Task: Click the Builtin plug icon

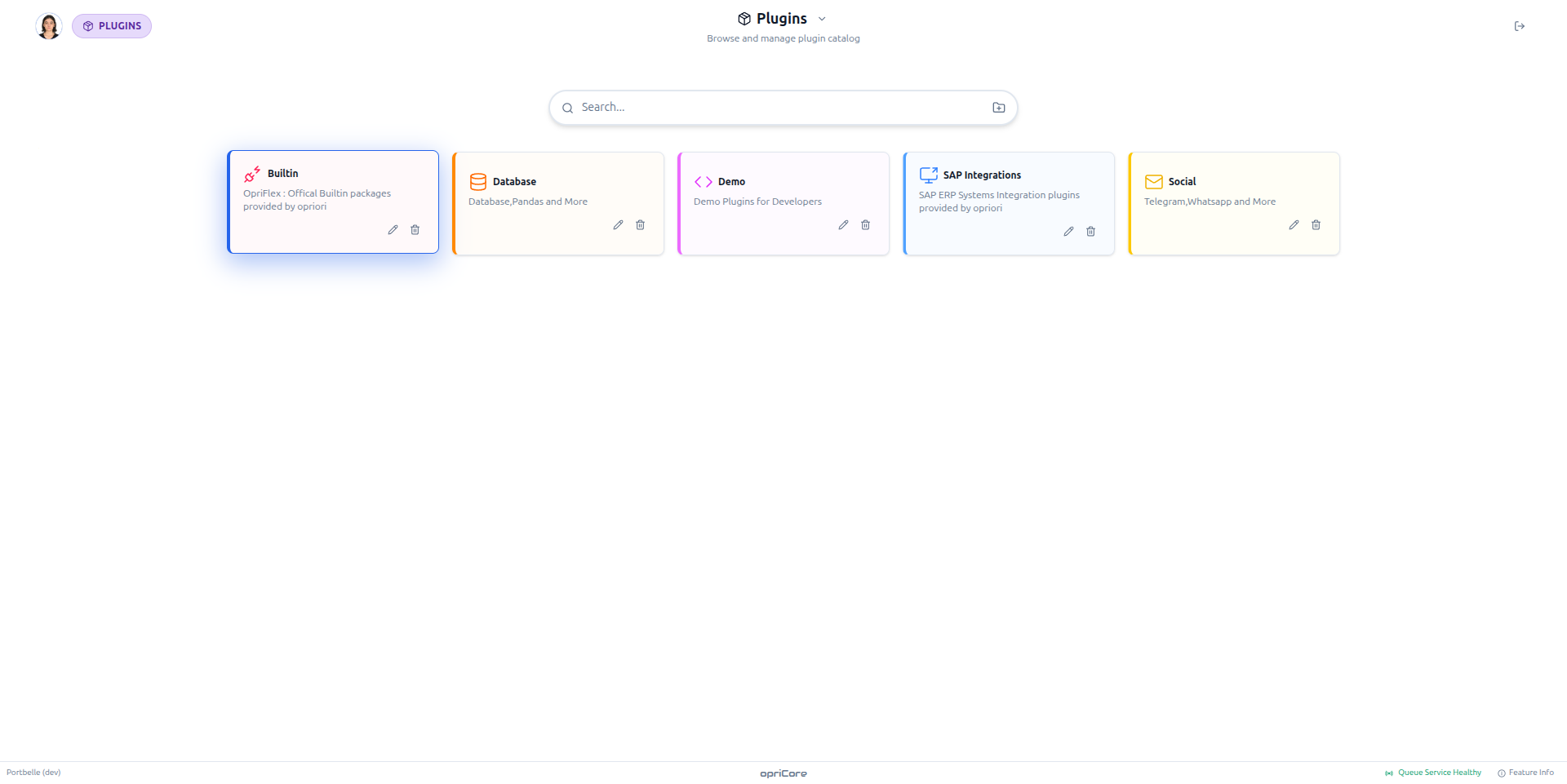Action: 252,174
